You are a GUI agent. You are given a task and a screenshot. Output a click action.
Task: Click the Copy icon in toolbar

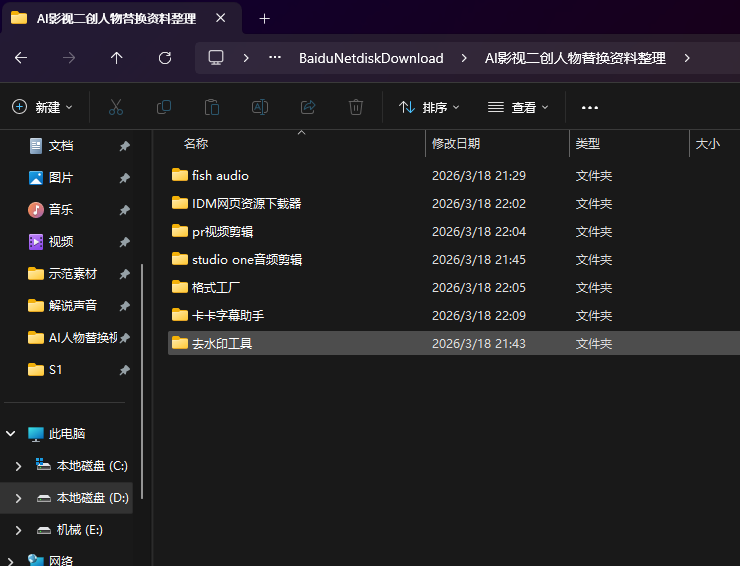coord(163,107)
